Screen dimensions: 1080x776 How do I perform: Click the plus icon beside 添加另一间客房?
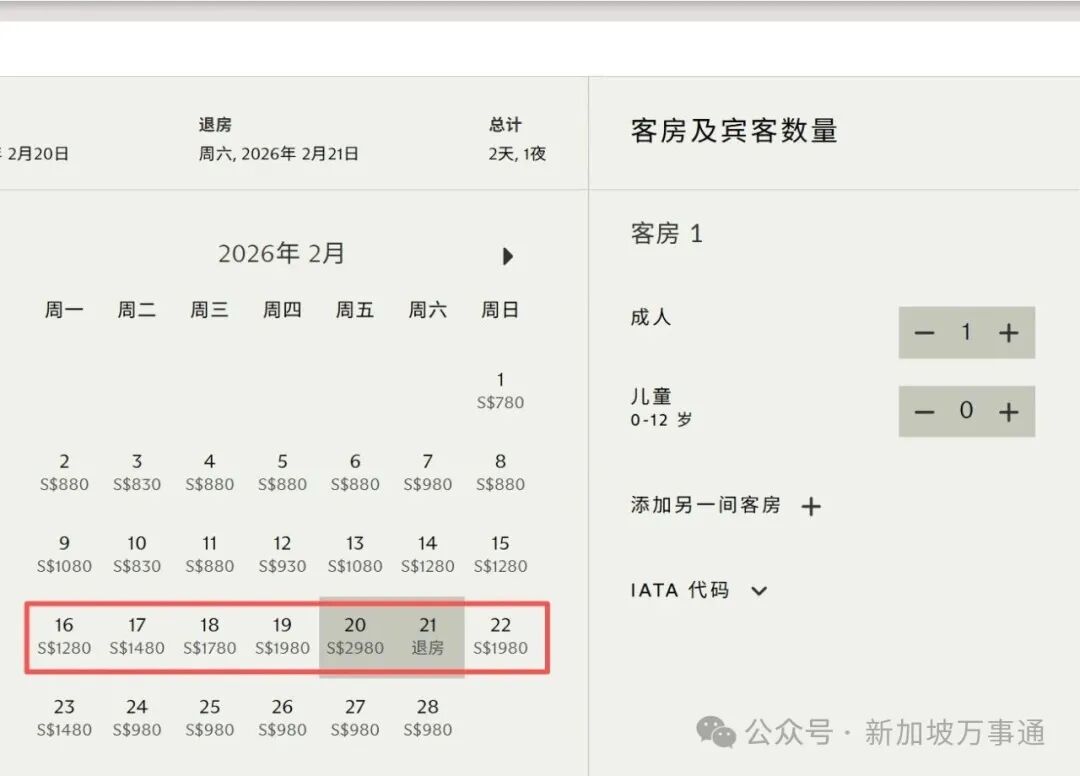click(x=811, y=507)
